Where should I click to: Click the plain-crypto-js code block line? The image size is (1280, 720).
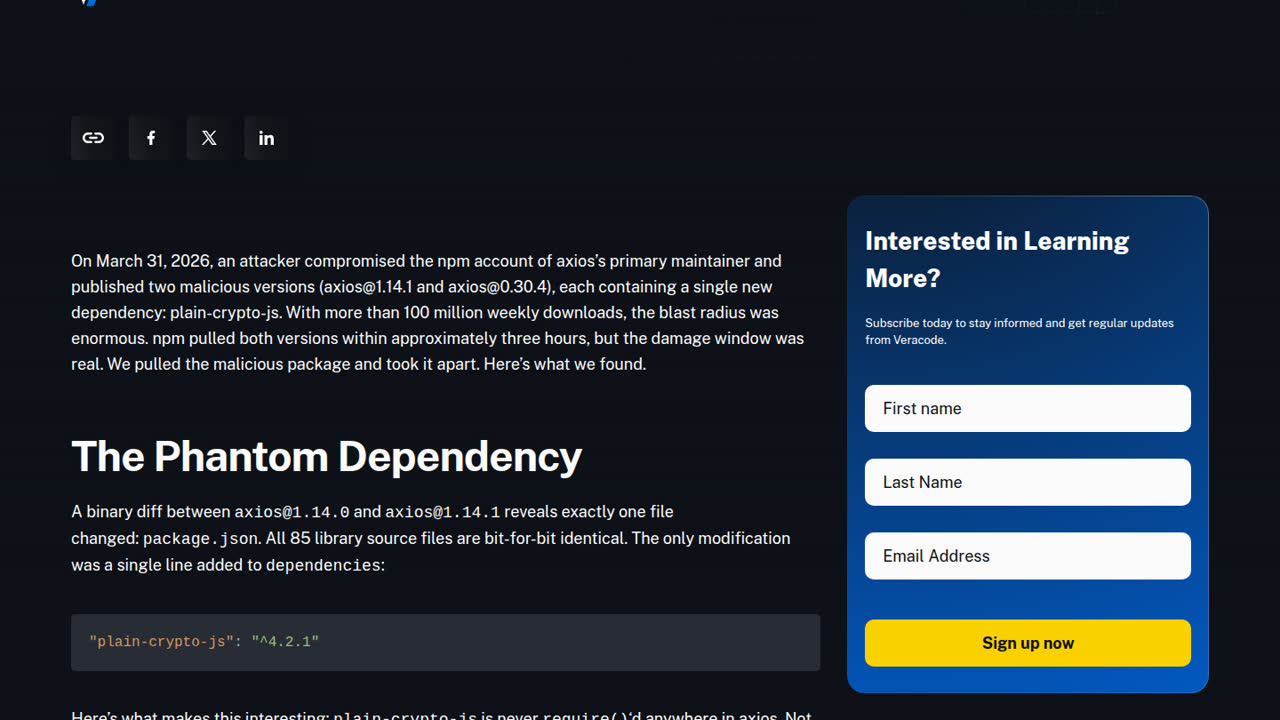tap(204, 642)
